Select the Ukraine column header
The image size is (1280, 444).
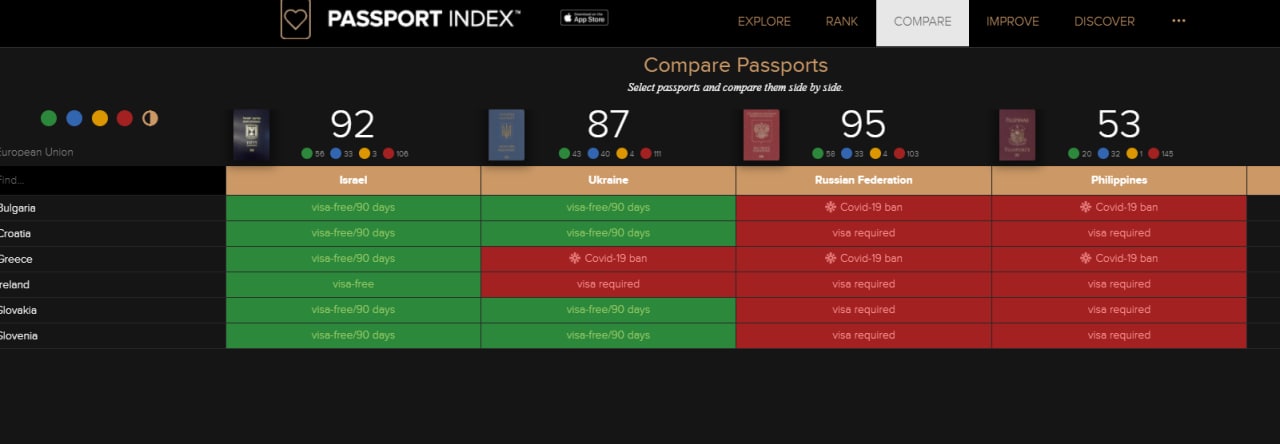(608, 180)
